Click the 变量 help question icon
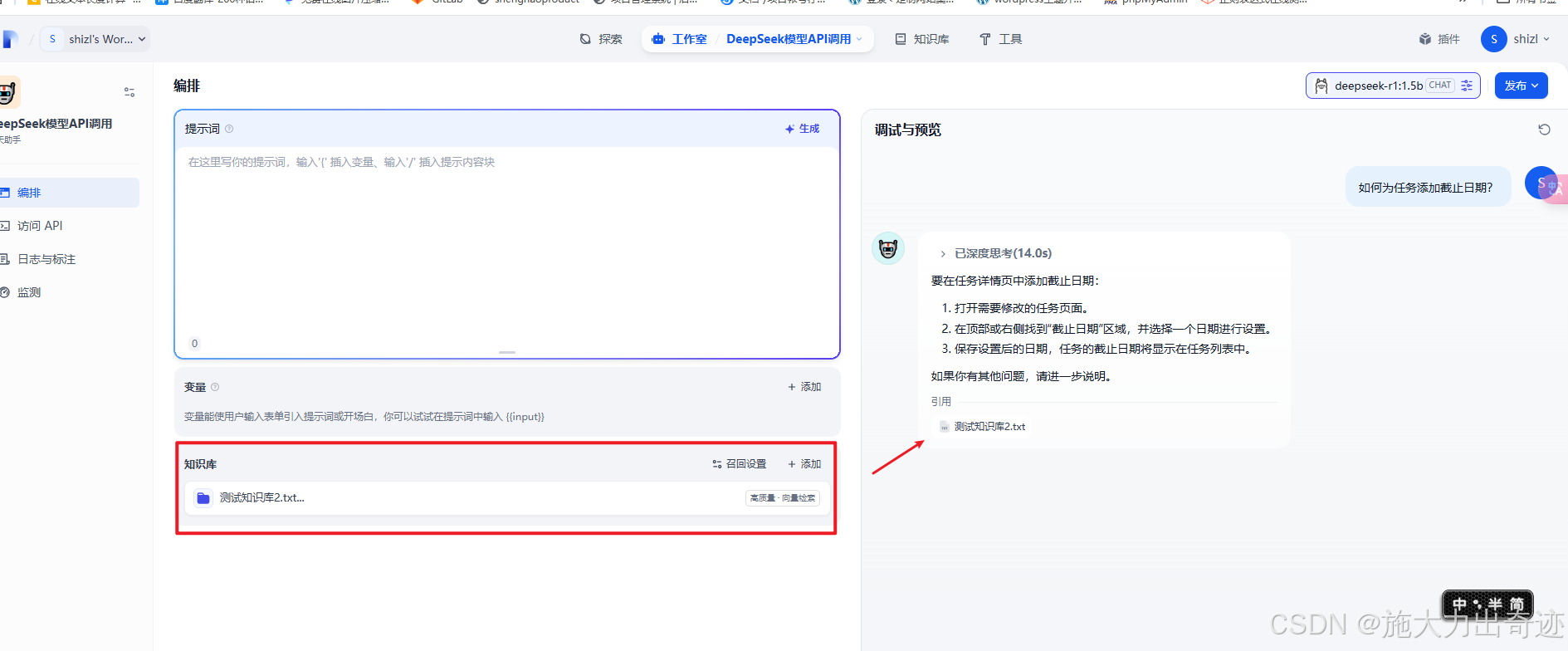The image size is (1568, 651). pyautogui.click(x=215, y=387)
